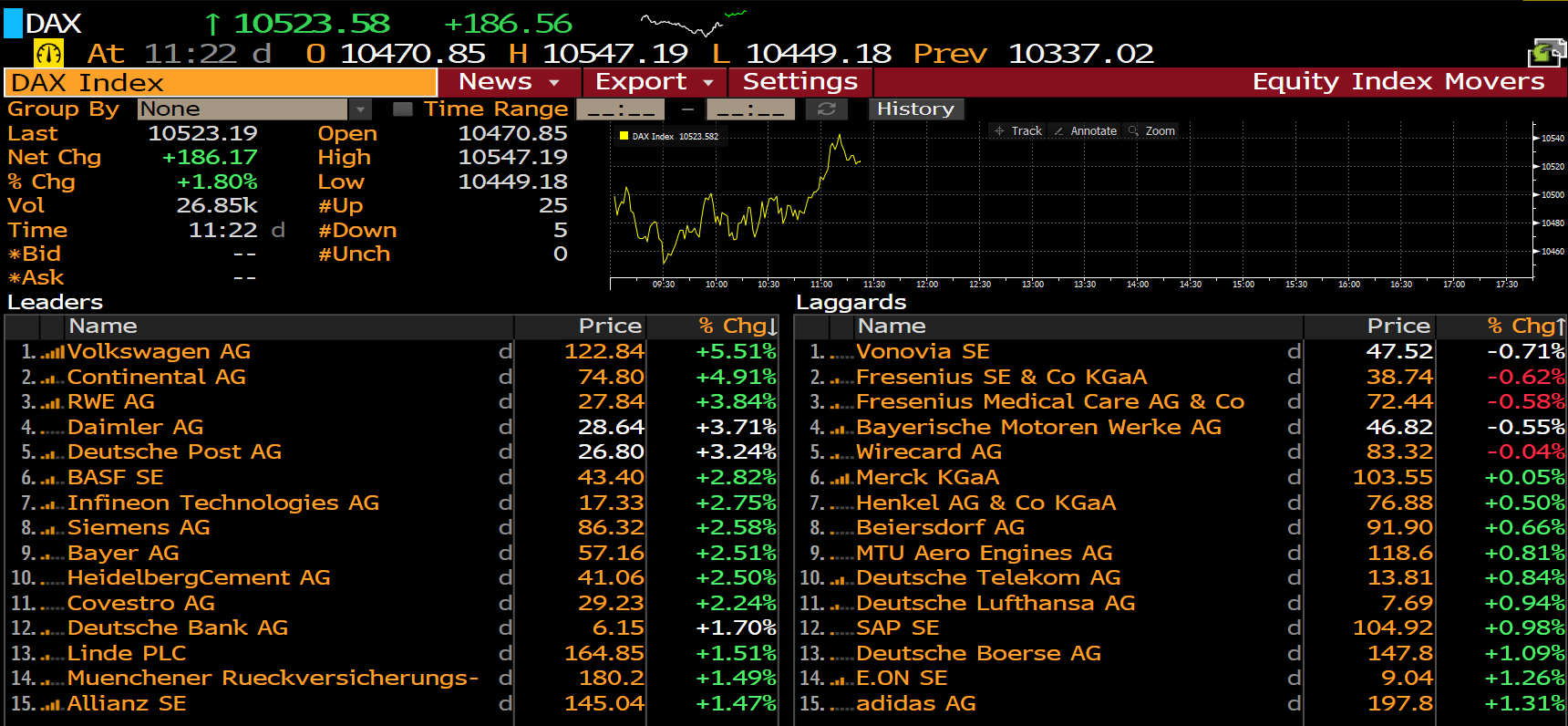1568x726 pixels.
Task: Click the refresh icon beside time range fields
Action: pyautogui.click(x=827, y=109)
